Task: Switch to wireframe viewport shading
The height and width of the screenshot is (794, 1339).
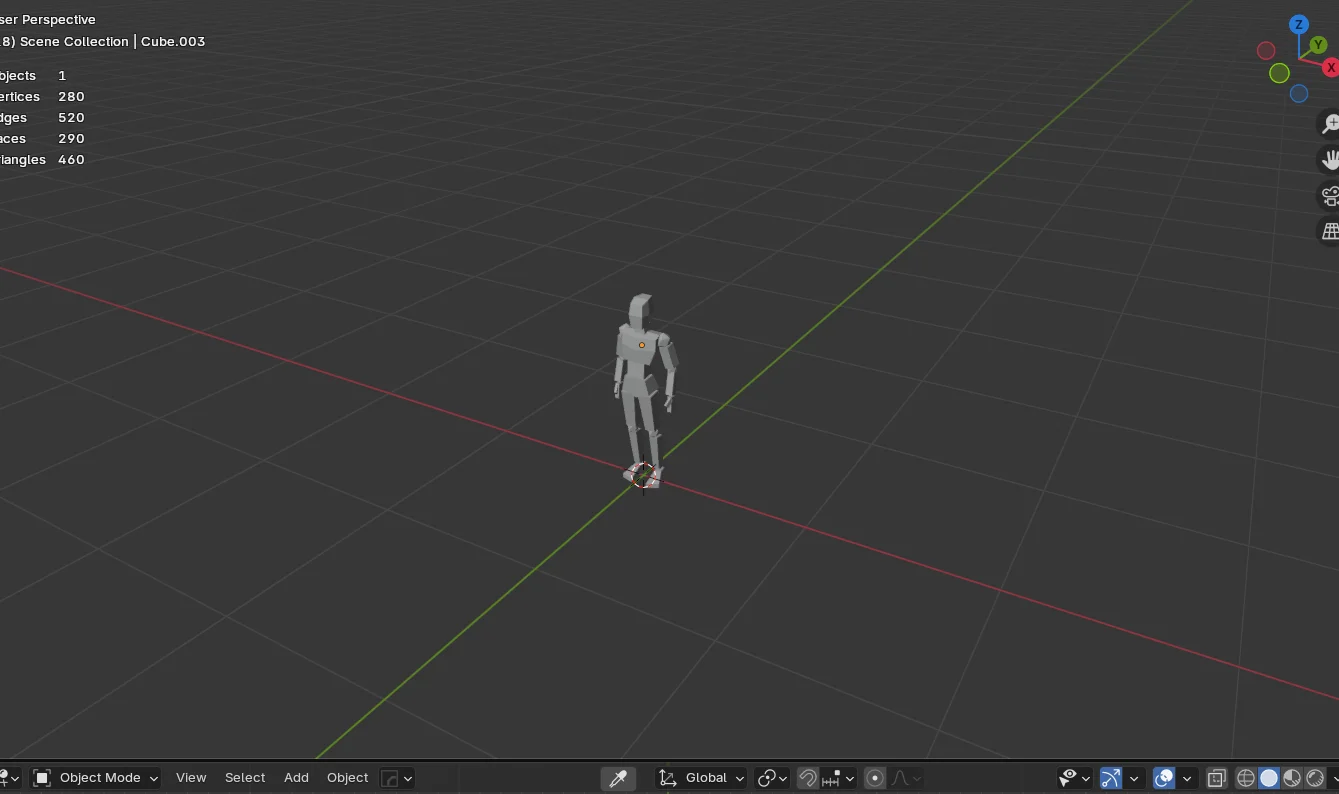Action: [x=1246, y=778]
